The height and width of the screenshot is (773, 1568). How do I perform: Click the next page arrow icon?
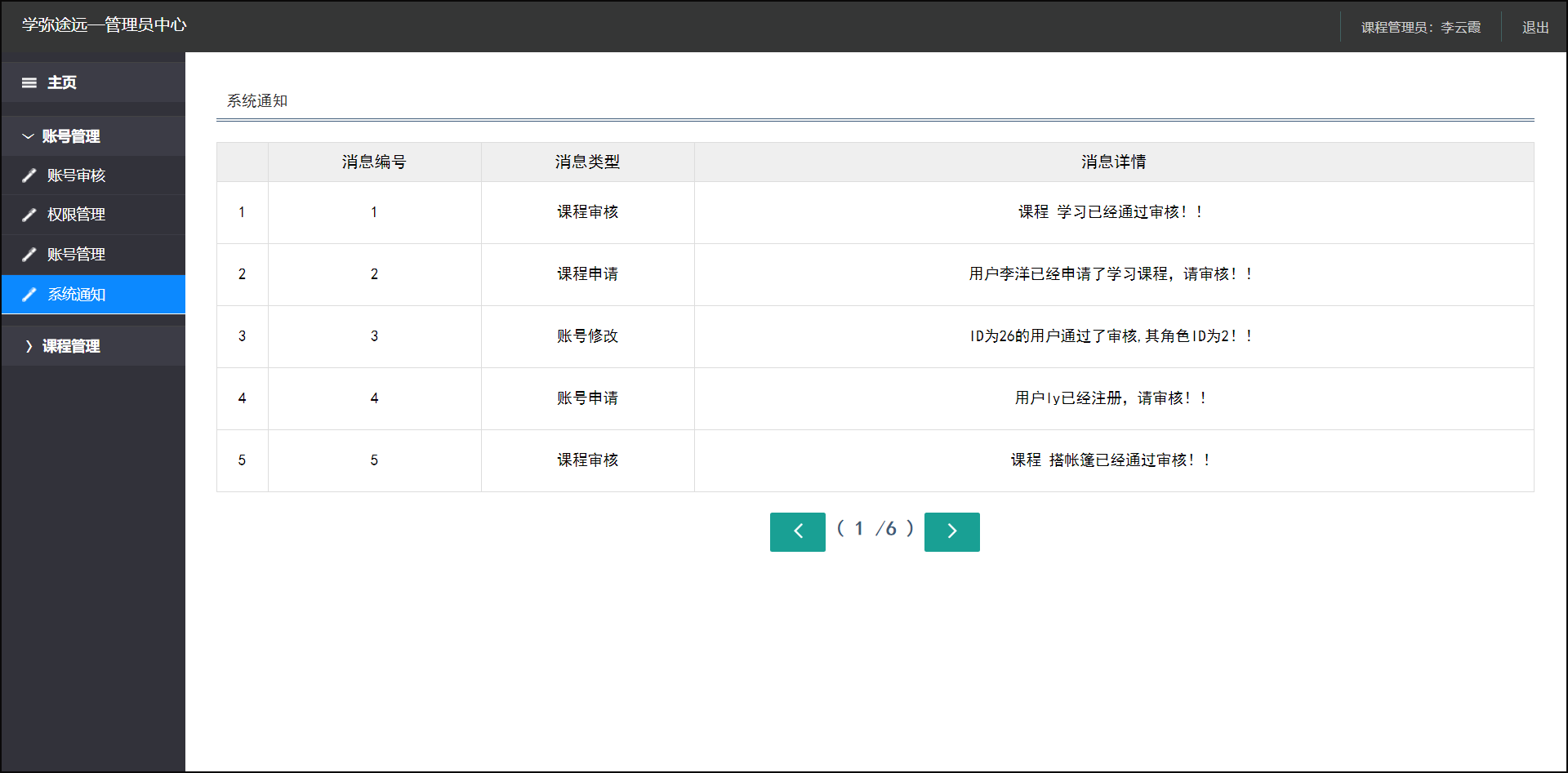point(951,531)
